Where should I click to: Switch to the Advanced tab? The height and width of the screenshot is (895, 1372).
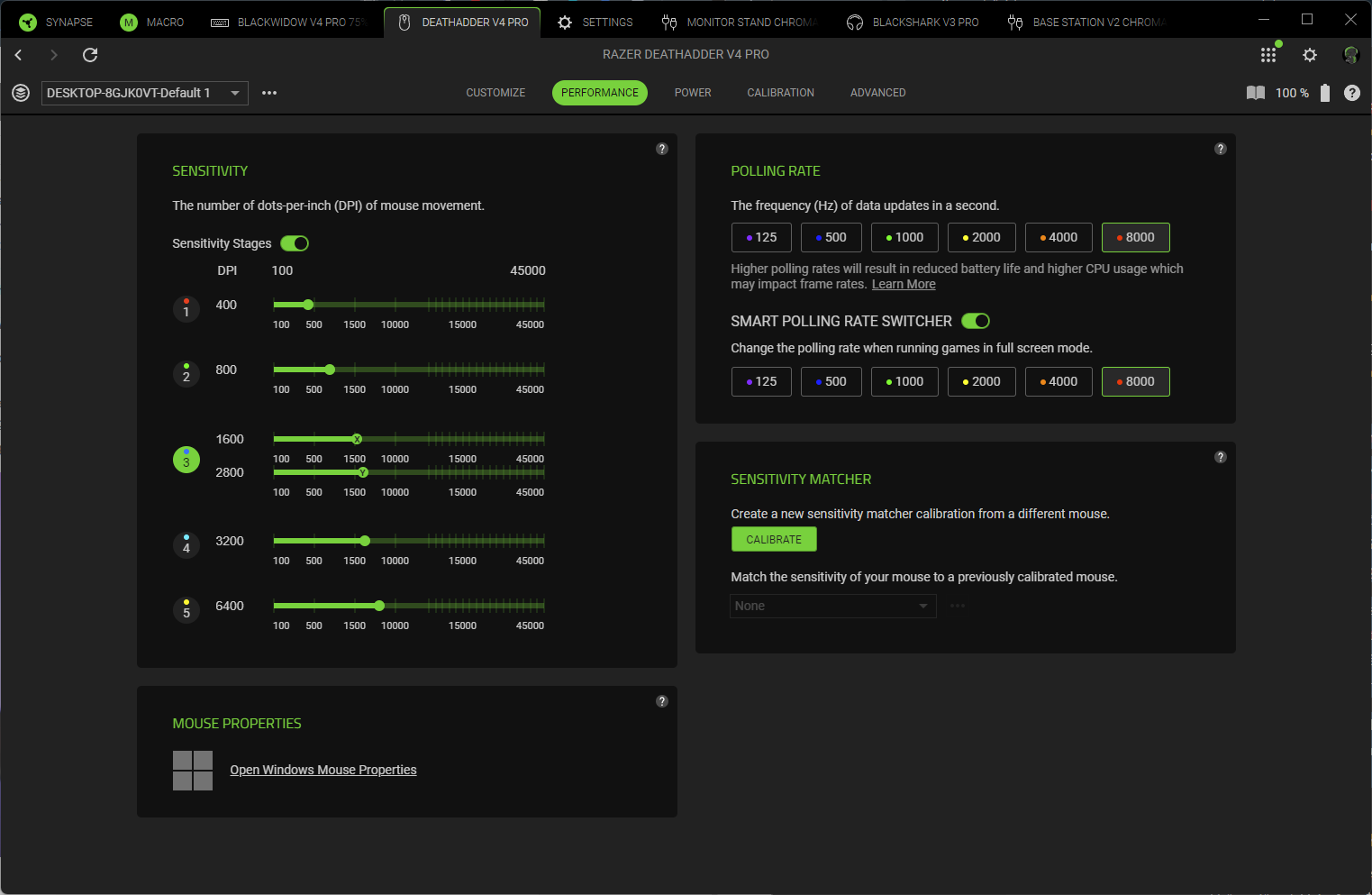[878, 93]
